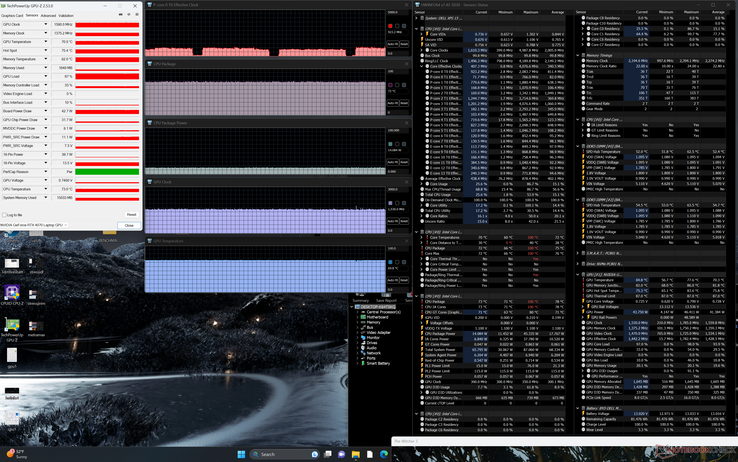Click the Windows Start button
Image resolution: width=738 pixels, height=462 pixels.
click(241, 454)
